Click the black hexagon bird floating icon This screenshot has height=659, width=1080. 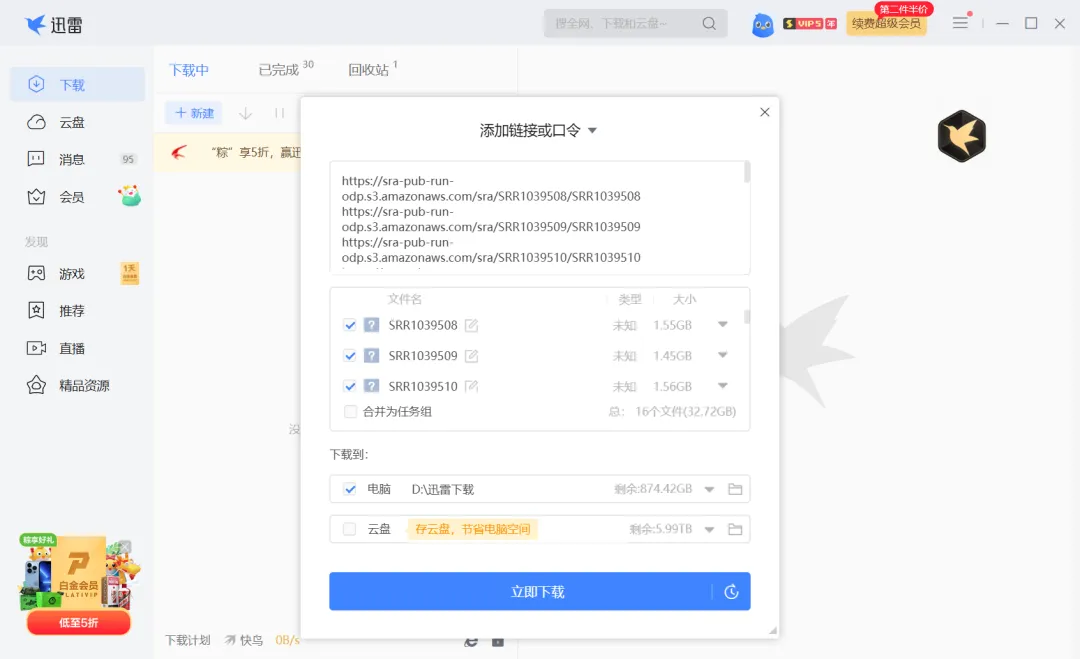(x=962, y=136)
